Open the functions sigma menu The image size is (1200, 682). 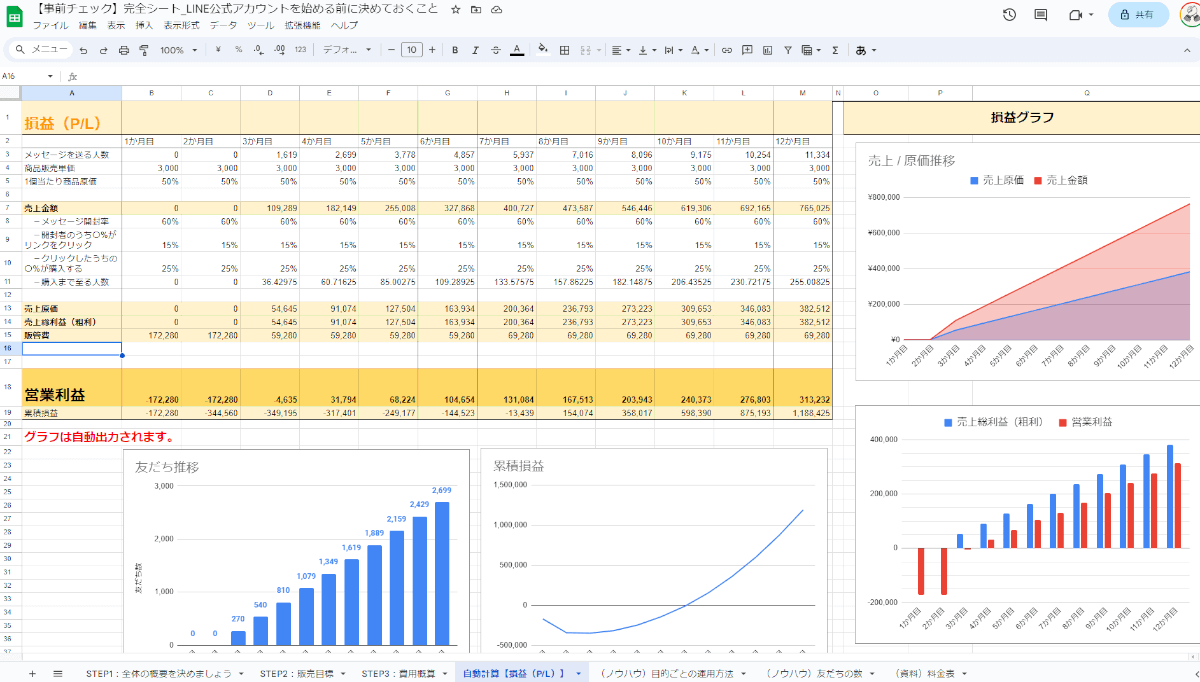click(835, 50)
